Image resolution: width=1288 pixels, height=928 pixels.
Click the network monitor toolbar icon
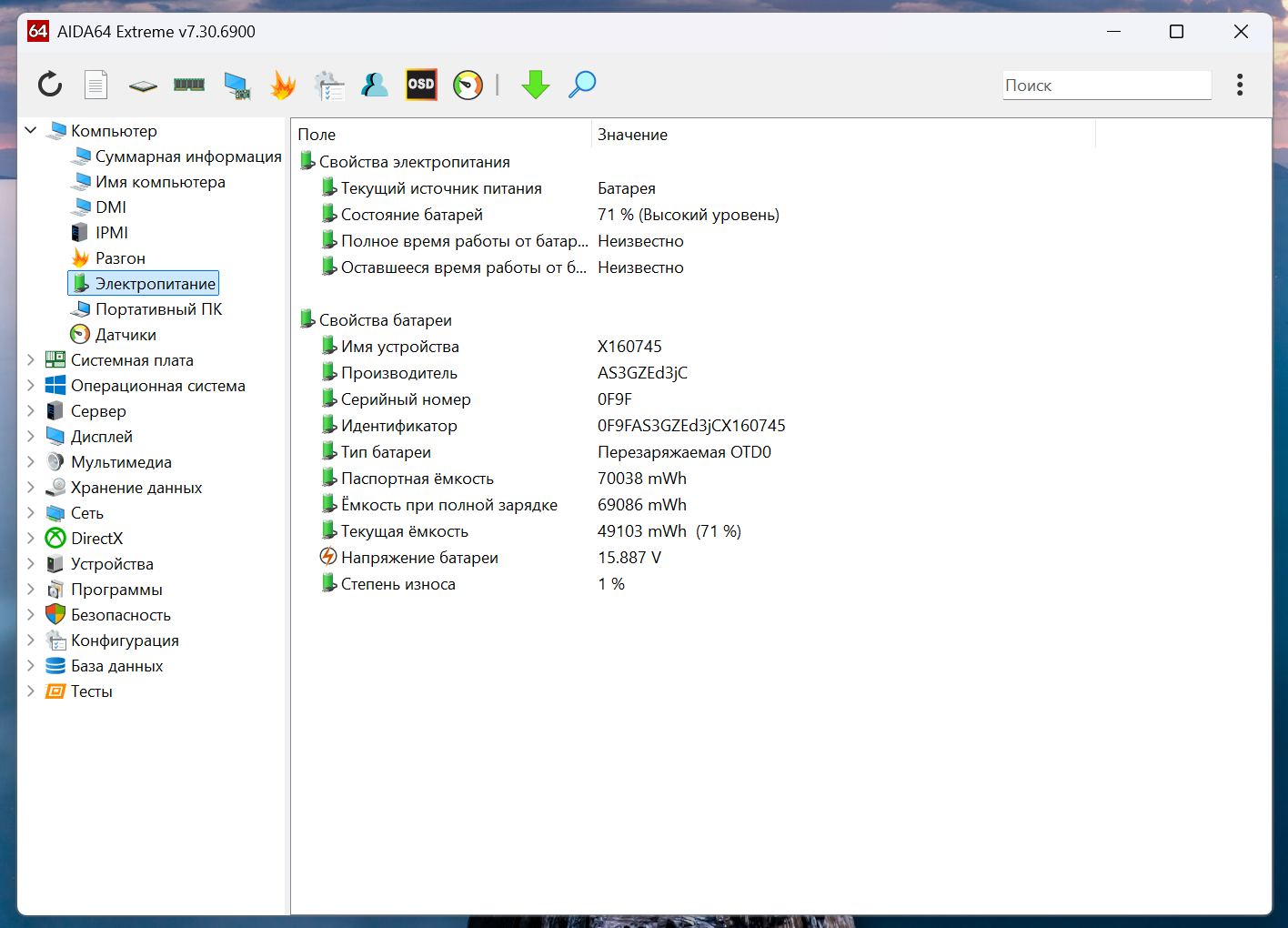236,86
